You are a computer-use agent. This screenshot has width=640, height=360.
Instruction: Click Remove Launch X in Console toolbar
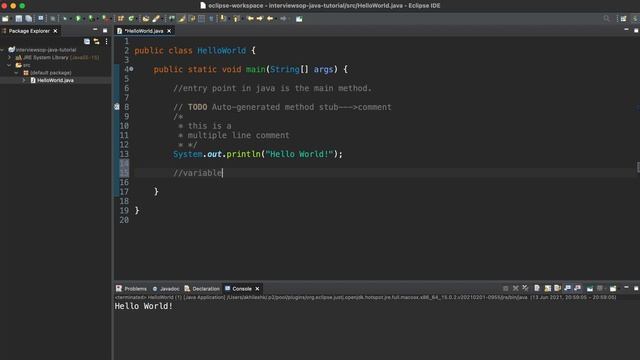tap(516, 288)
